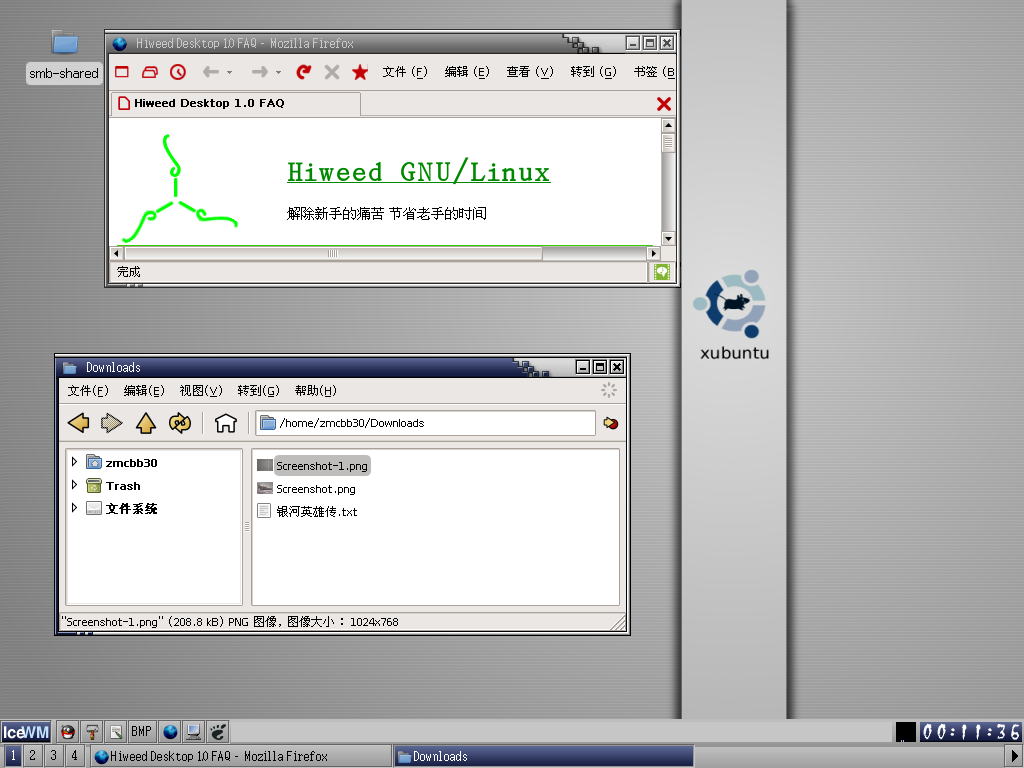
Task: Click Firefox vertical scrollbar down arrow
Action: point(668,239)
